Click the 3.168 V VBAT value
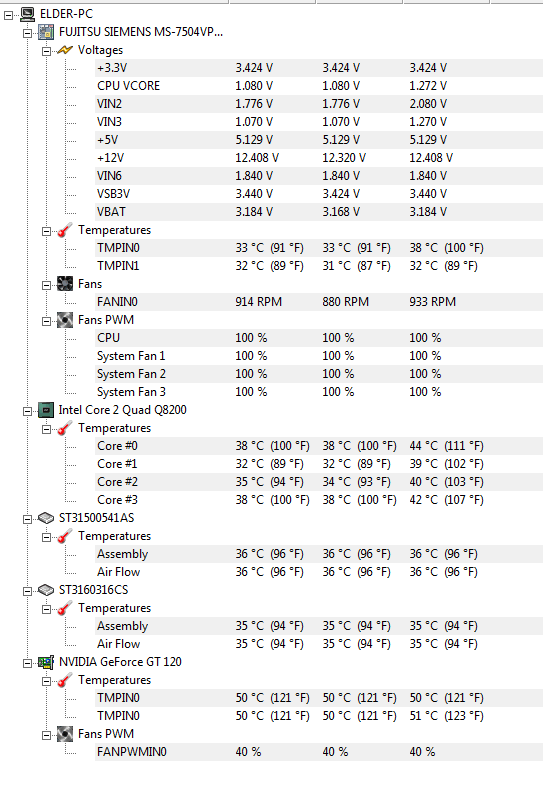Image resolution: width=543 pixels, height=788 pixels. pyautogui.click(x=341, y=212)
